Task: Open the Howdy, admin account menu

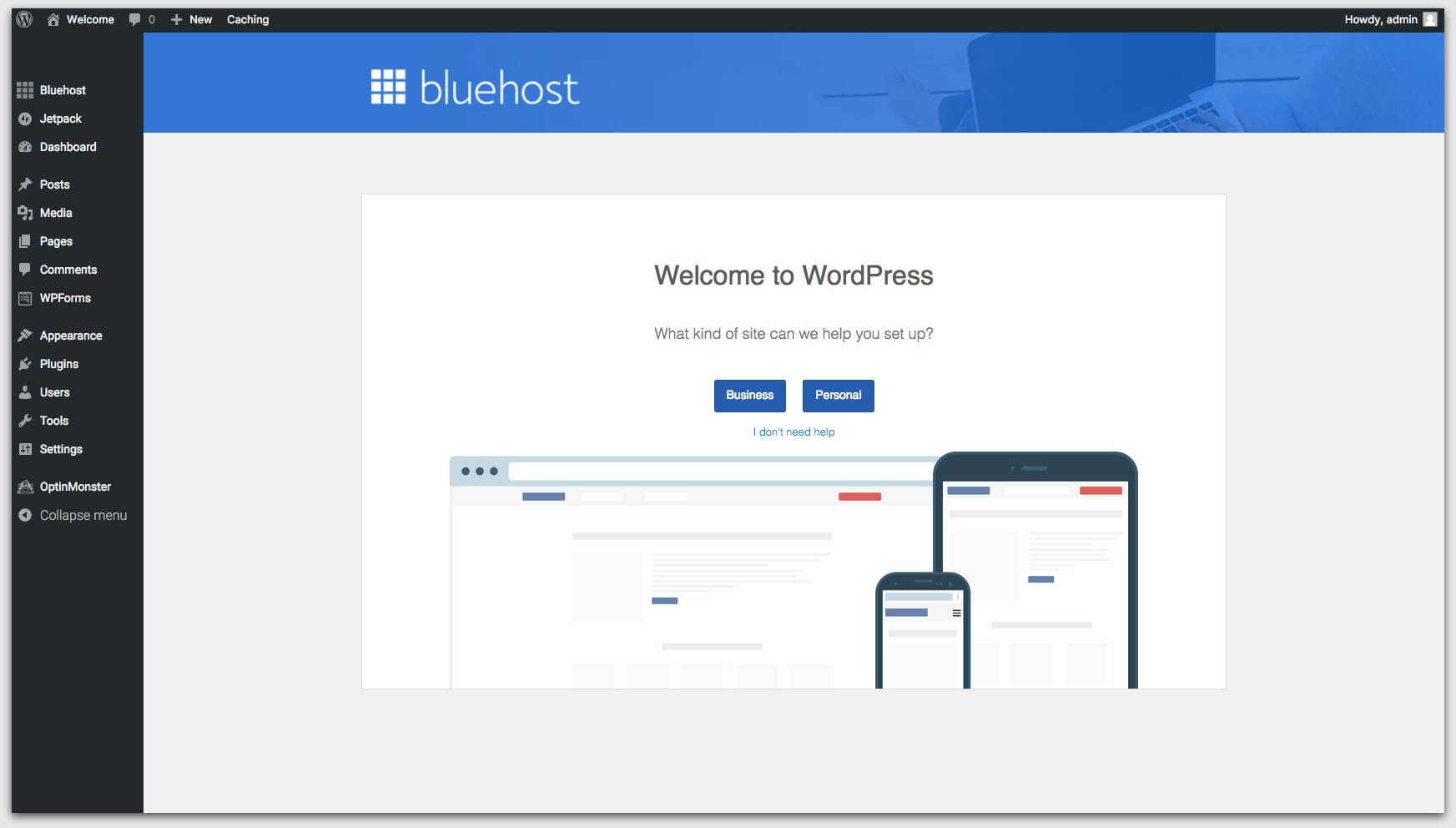Action: point(1381,19)
